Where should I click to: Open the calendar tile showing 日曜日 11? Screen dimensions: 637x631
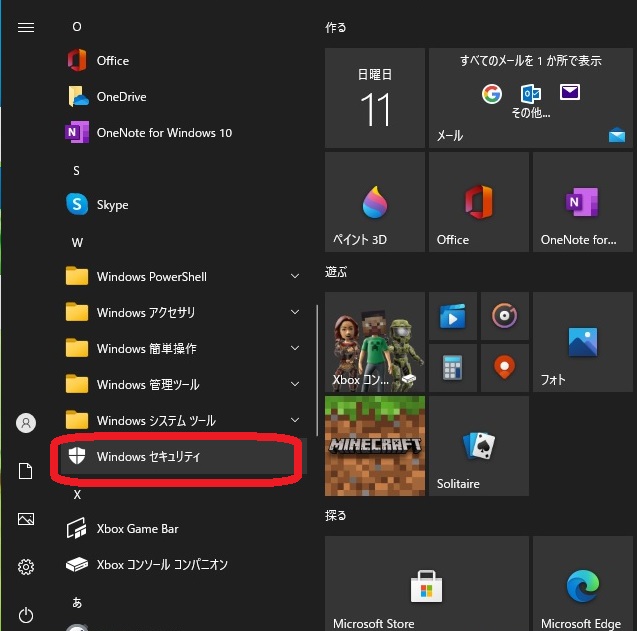coord(375,98)
